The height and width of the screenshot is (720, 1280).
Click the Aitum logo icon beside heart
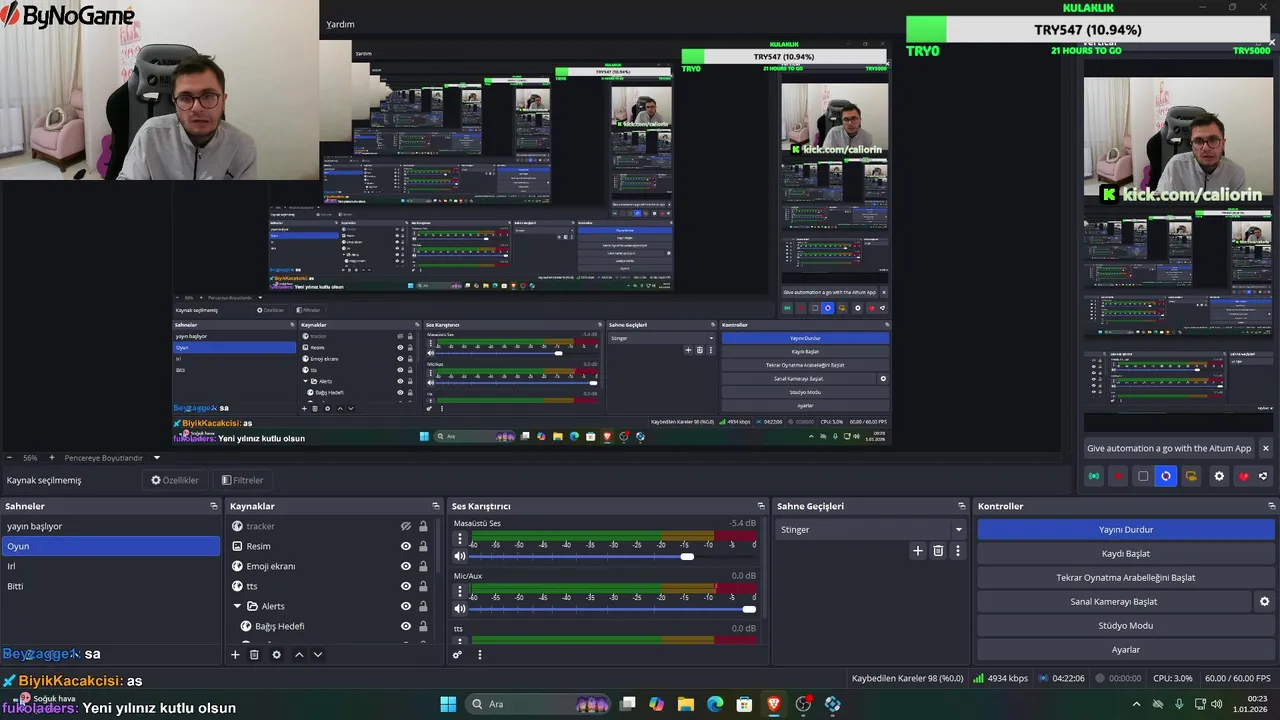pyautogui.click(x=1263, y=476)
